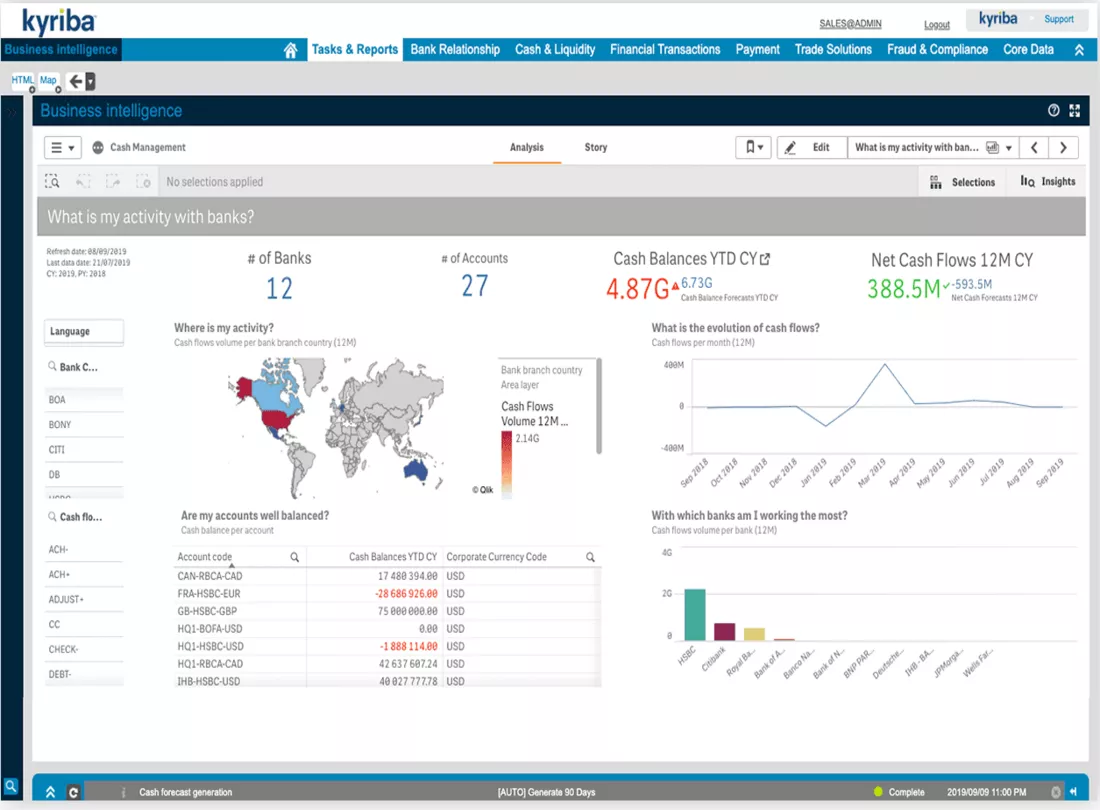Switch to the Story tab
The height and width of the screenshot is (810, 1100).
click(596, 147)
